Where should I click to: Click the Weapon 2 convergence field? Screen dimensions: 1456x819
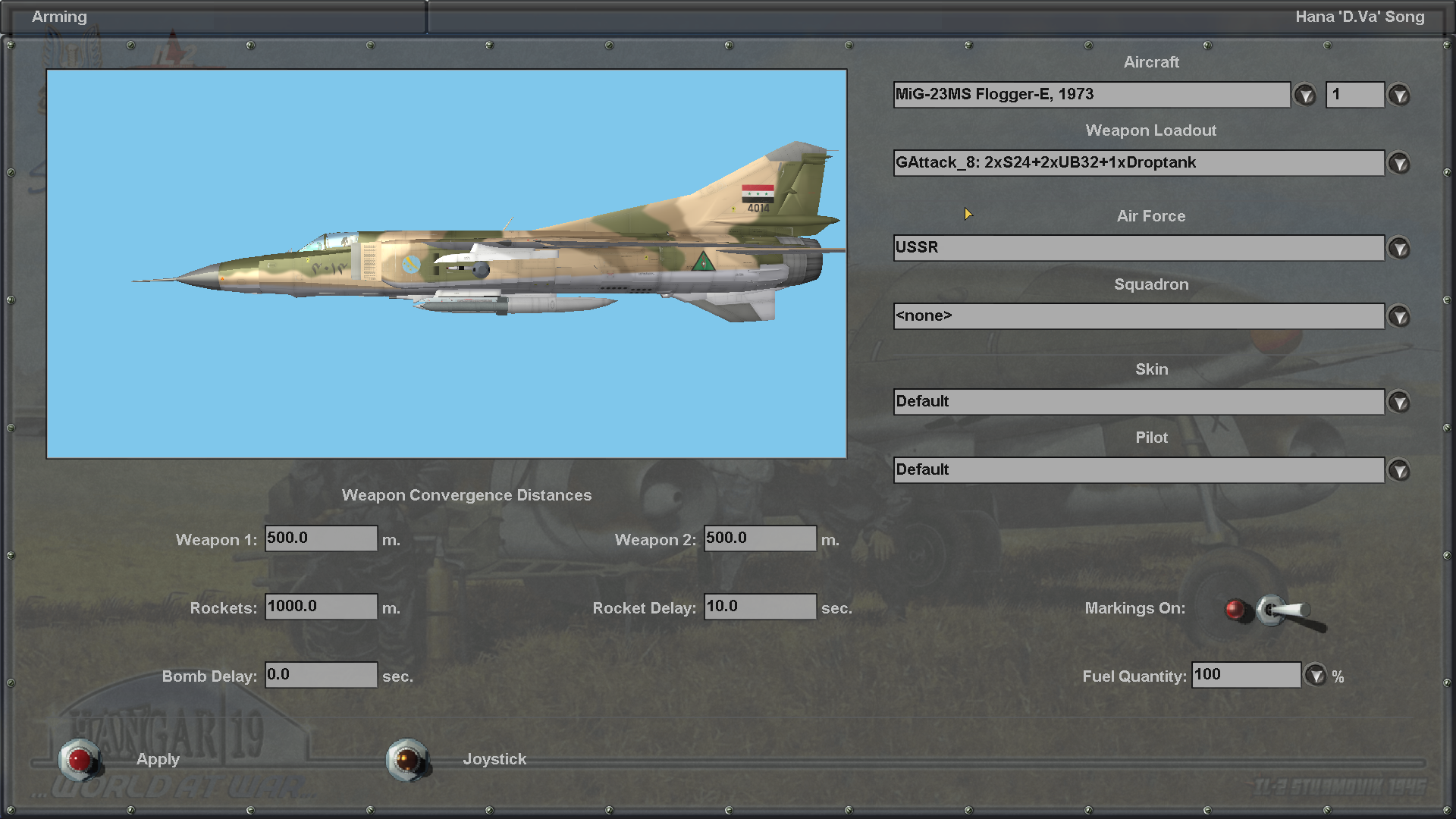[760, 538]
